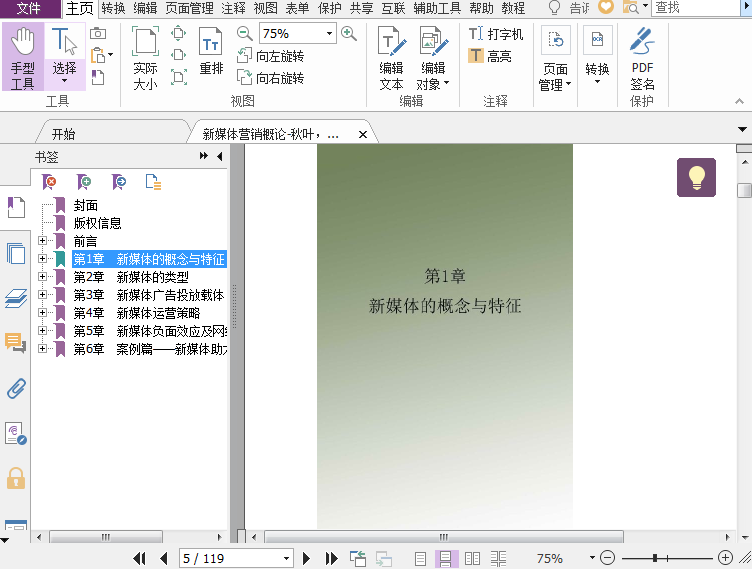Expand the bookmarks panel double-arrow
Viewport: 752px width, 569px height.
[x=204, y=156]
